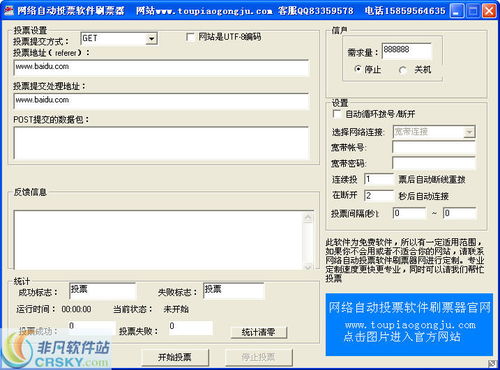Image resolution: width=500 pixels, height=370 pixels.
Task: Click the 开始投票 button
Action: [175, 357]
